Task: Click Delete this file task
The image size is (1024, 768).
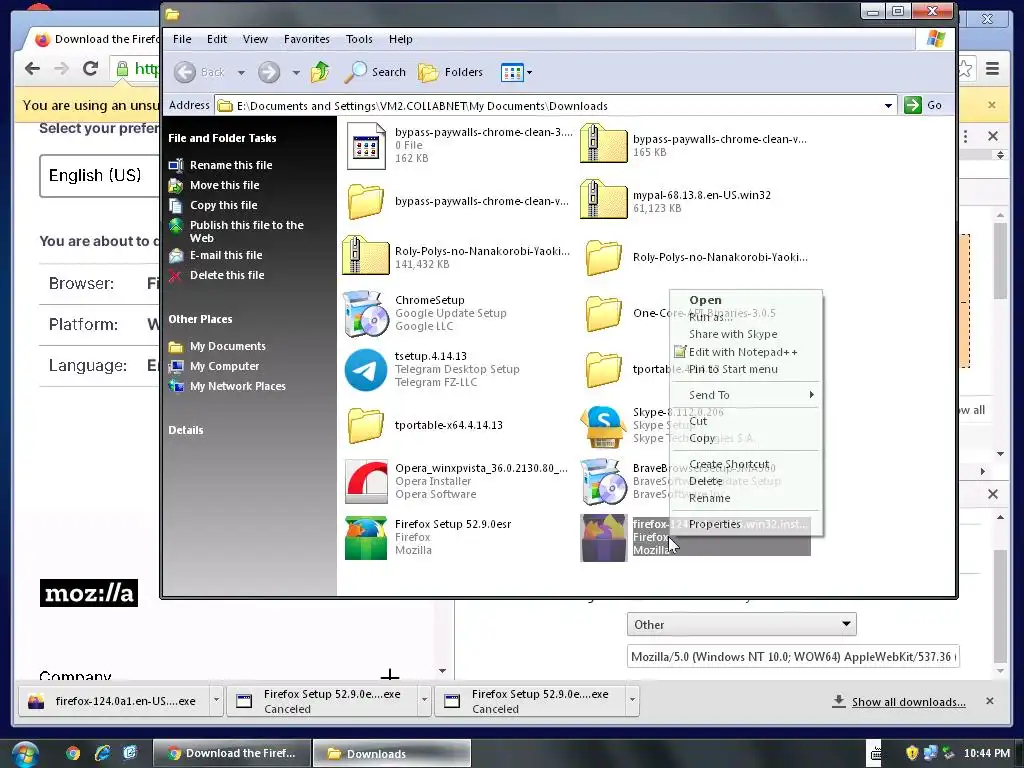Action: [x=227, y=276]
